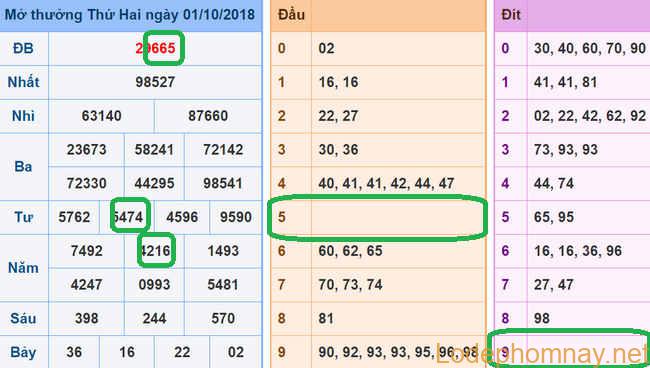
Task: Click seventh prize number 36
Action: (74, 352)
